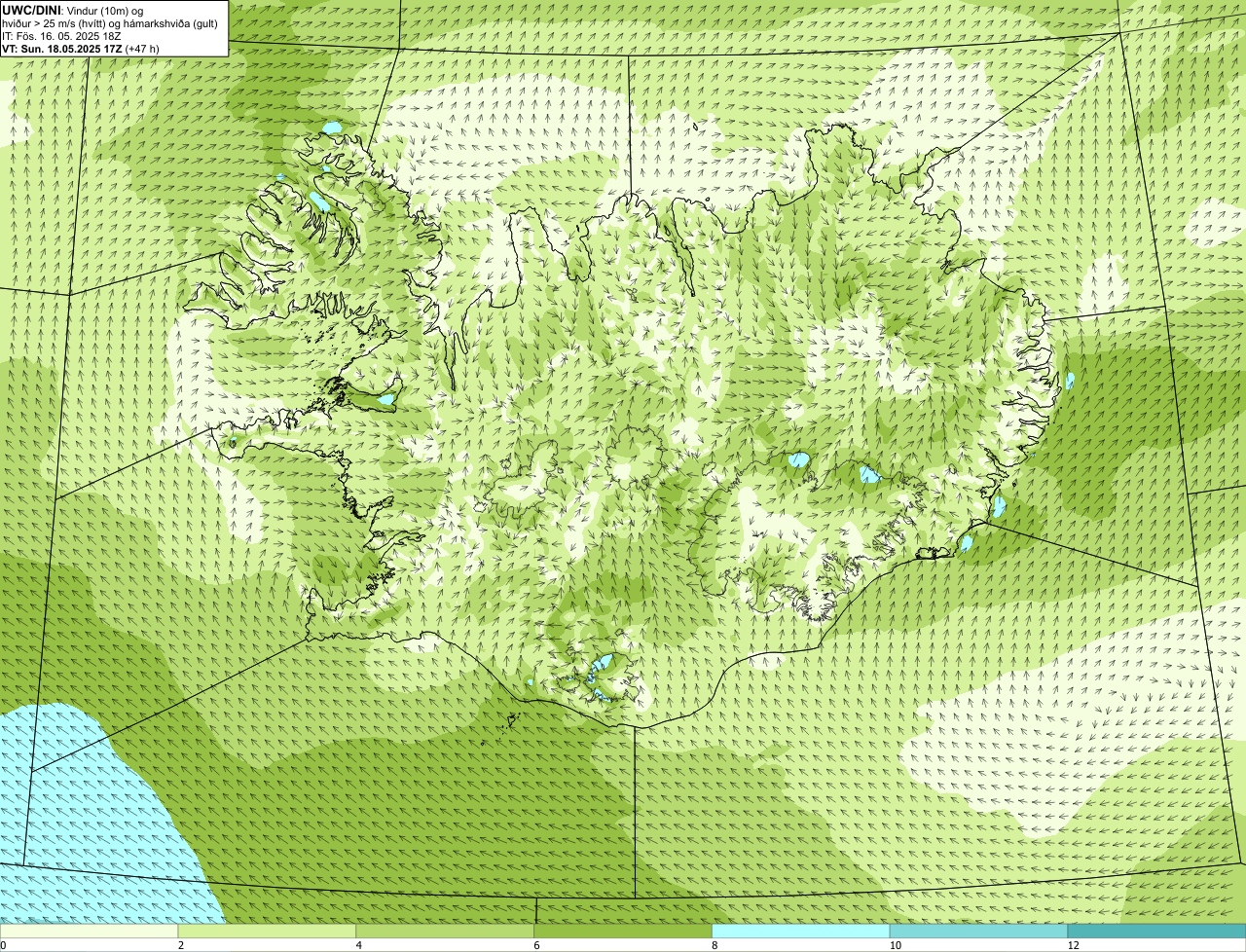
Task: Click the "6" label under the color bar
Action: (536, 945)
